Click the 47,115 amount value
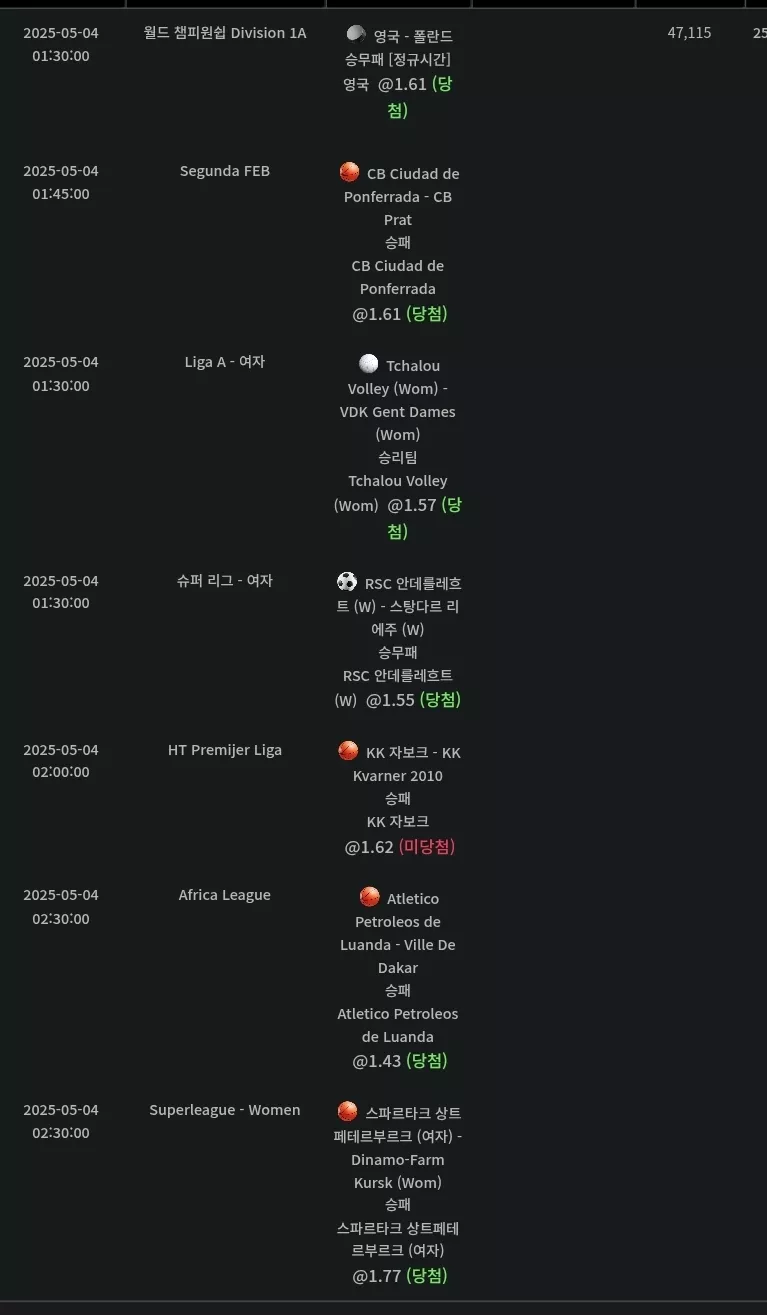 click(690, 33)
